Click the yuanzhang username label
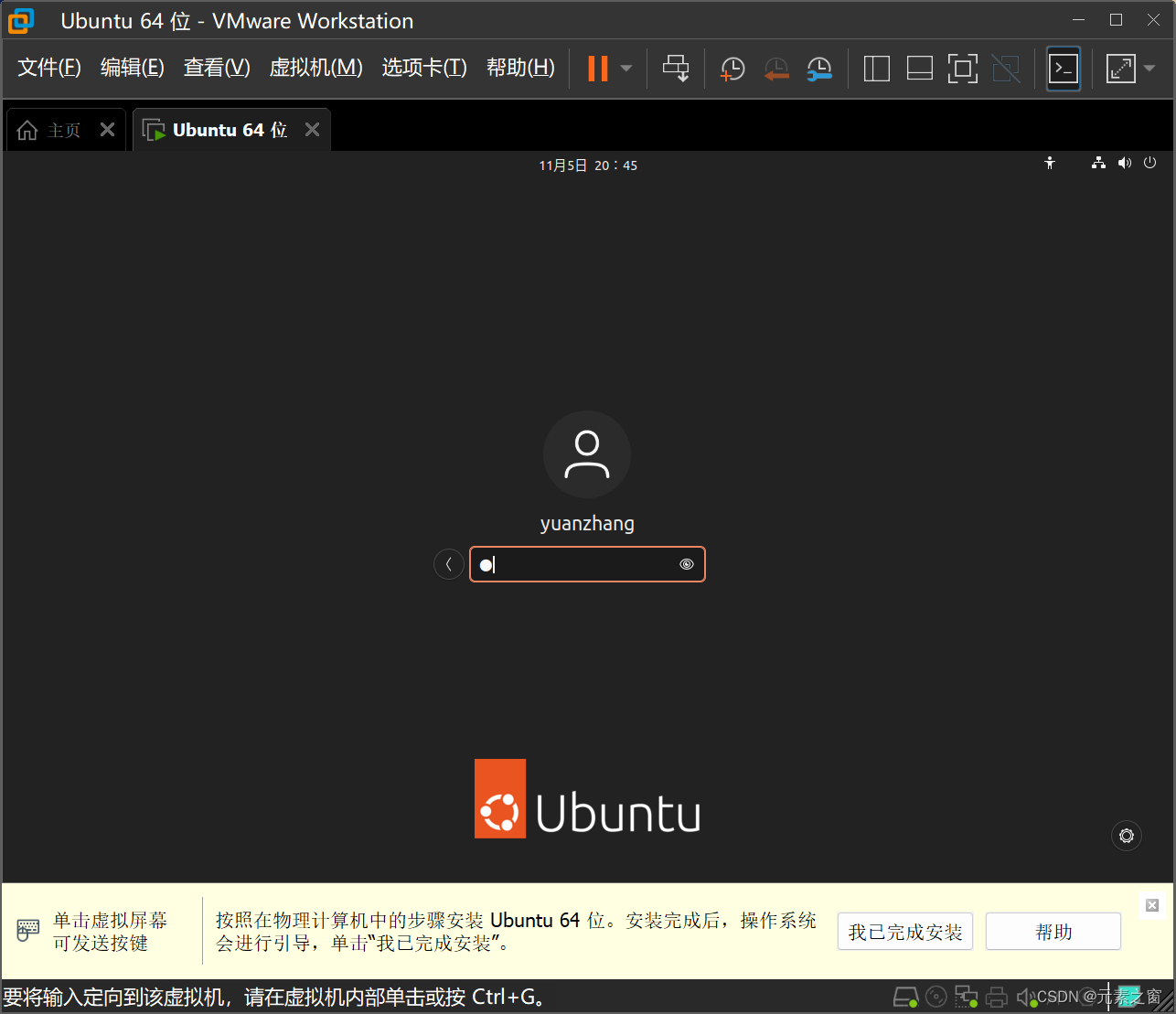This screenshot has width=1176, height=1014. coord(587,524)
